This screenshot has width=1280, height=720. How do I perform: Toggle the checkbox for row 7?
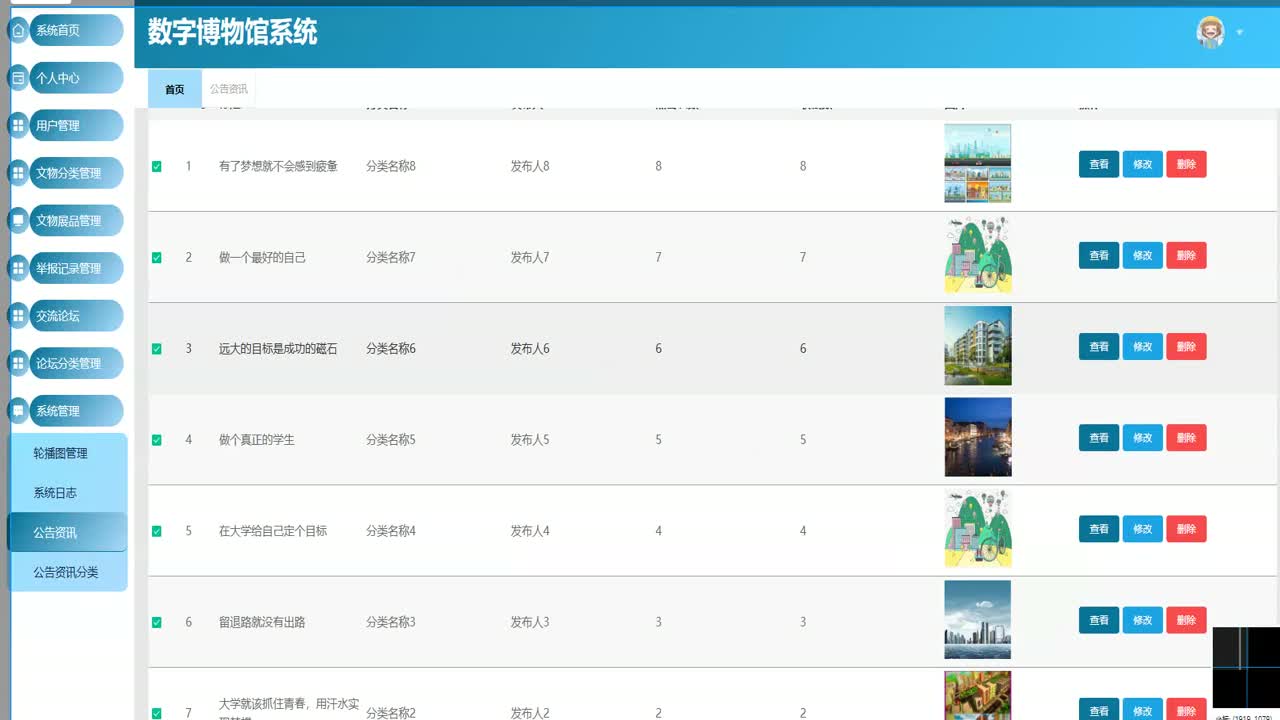[x=156, y=713]
